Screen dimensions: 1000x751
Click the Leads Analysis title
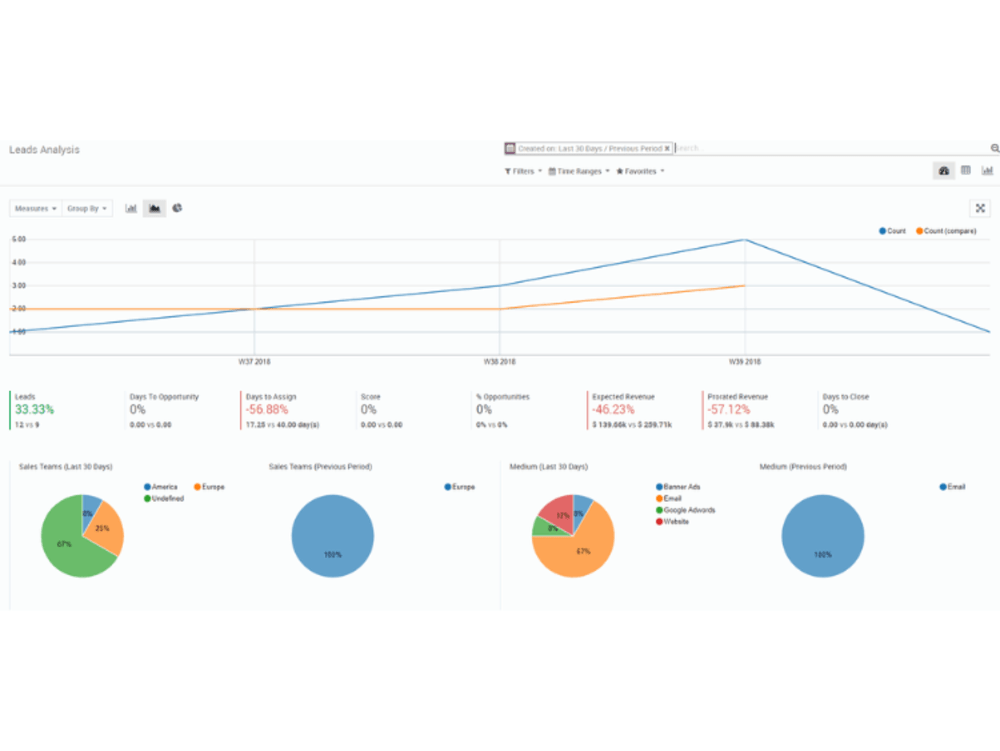point(44,150)
